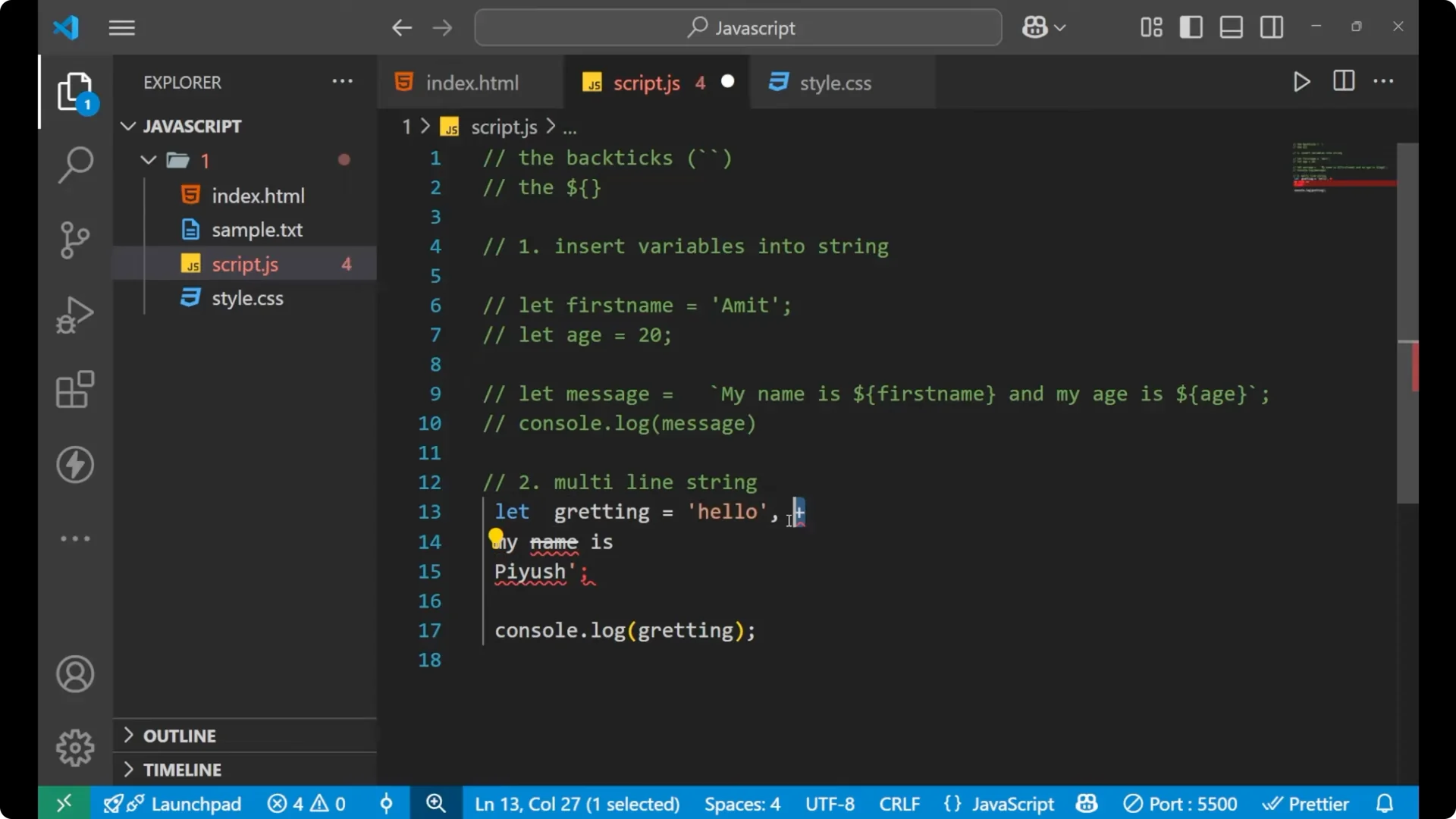Screen dimensions: 1456x819
Task: Open the Search view in the Activity Bar
Action: click(74, 165)
